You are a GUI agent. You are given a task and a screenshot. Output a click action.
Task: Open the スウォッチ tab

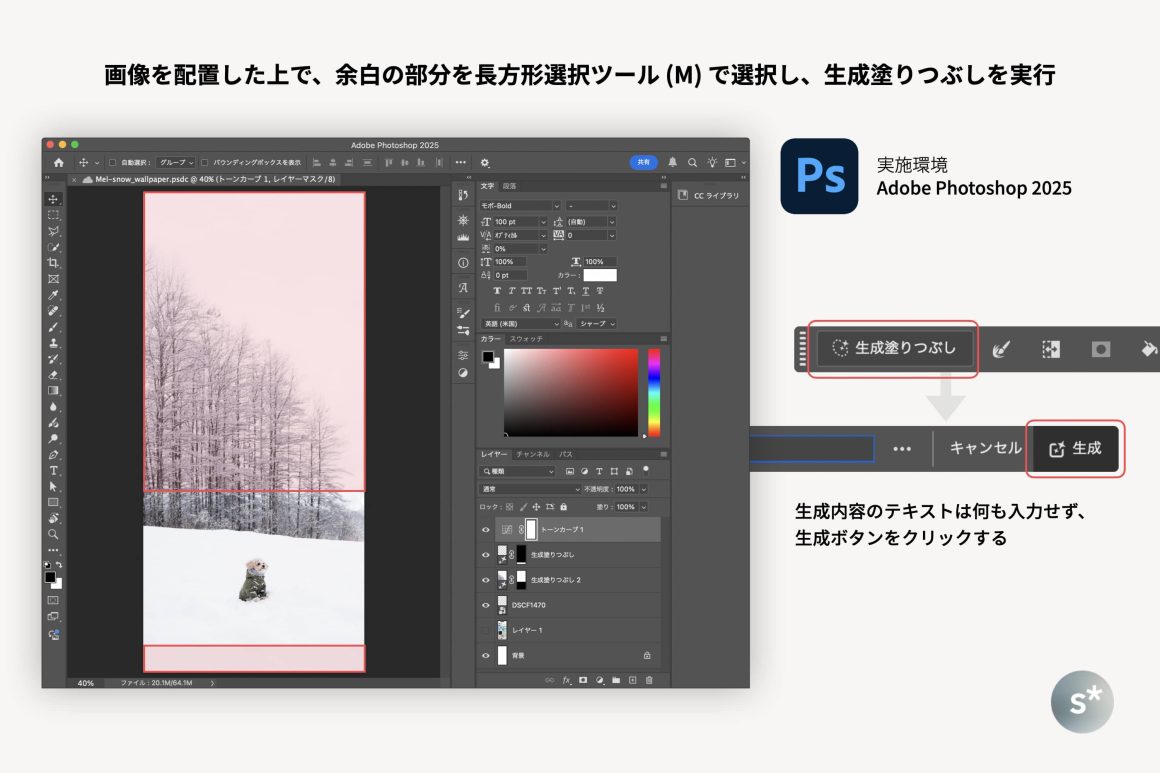[x=526, y=339]
